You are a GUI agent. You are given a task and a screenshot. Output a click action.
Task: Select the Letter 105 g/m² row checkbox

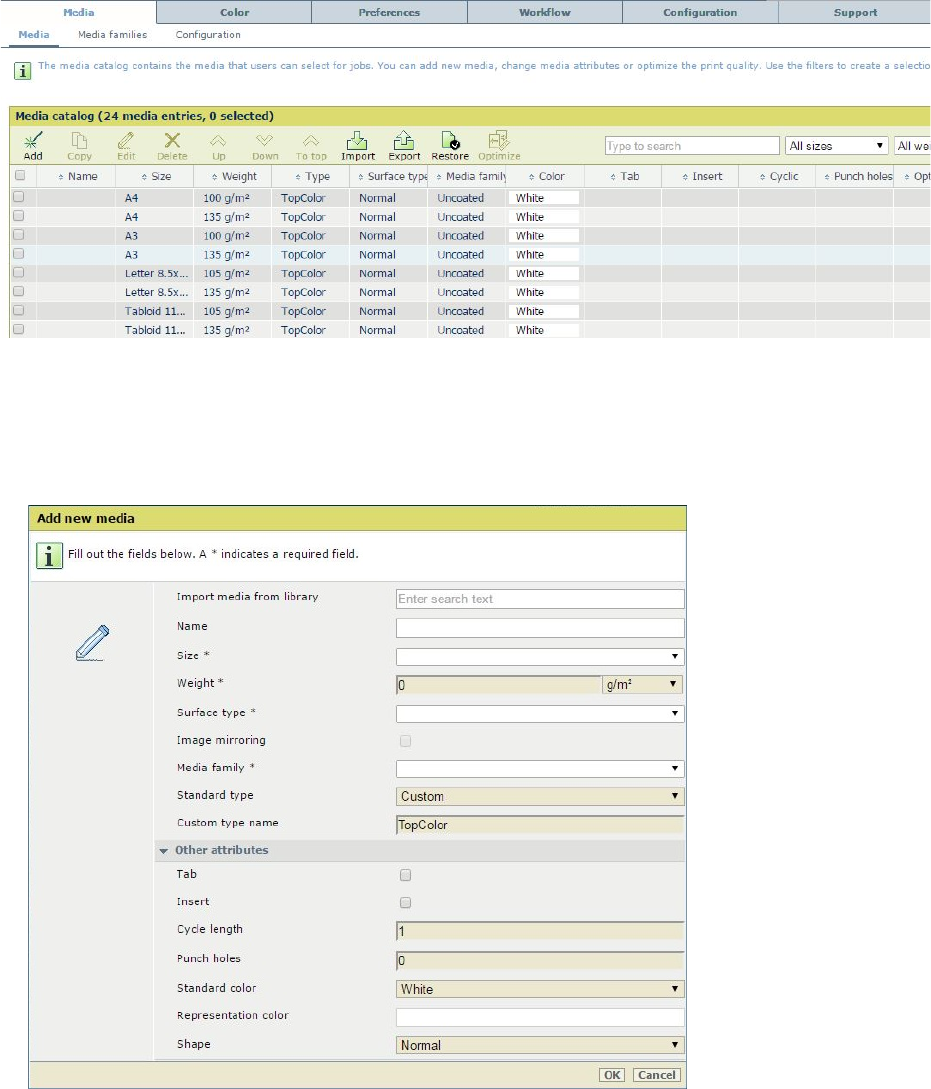tap(19, 273)
